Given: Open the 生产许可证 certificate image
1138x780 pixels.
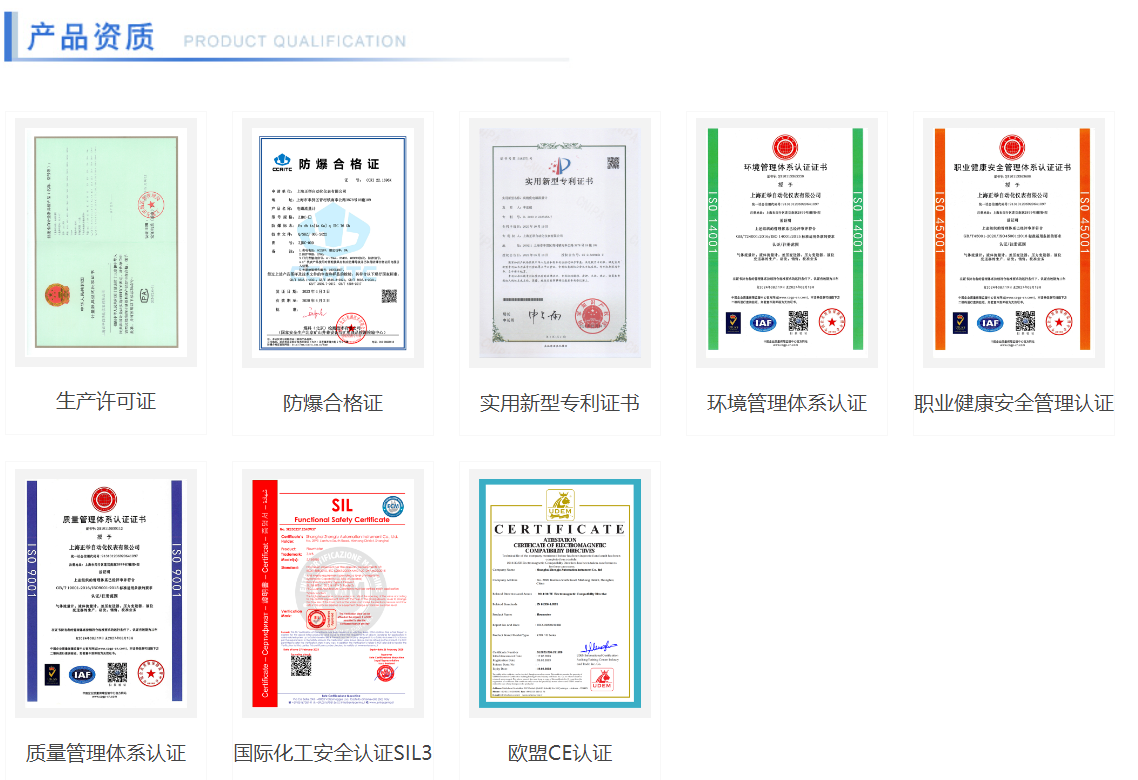Looking at the screenshot, I should (106, 240).
